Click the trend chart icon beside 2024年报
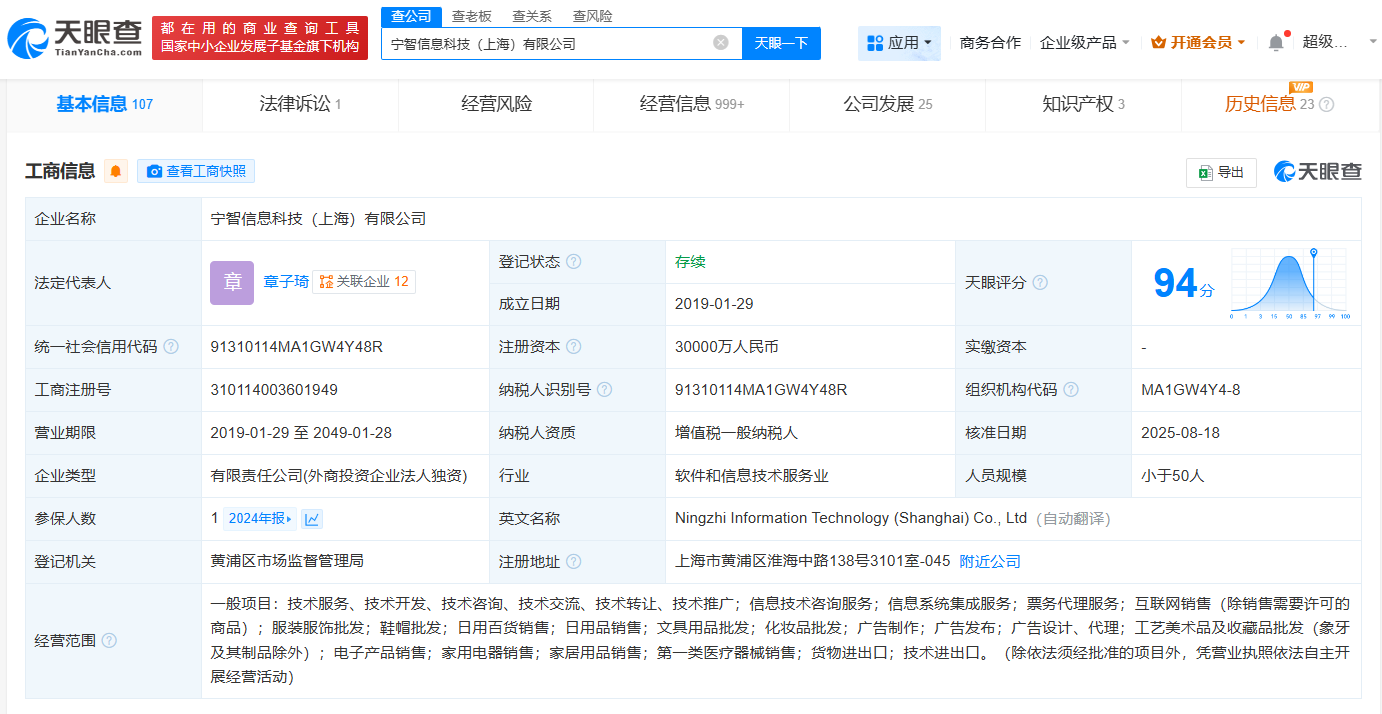Image resolution: width=1382 pixels, height=714 pixels. [x=311, y=518]
